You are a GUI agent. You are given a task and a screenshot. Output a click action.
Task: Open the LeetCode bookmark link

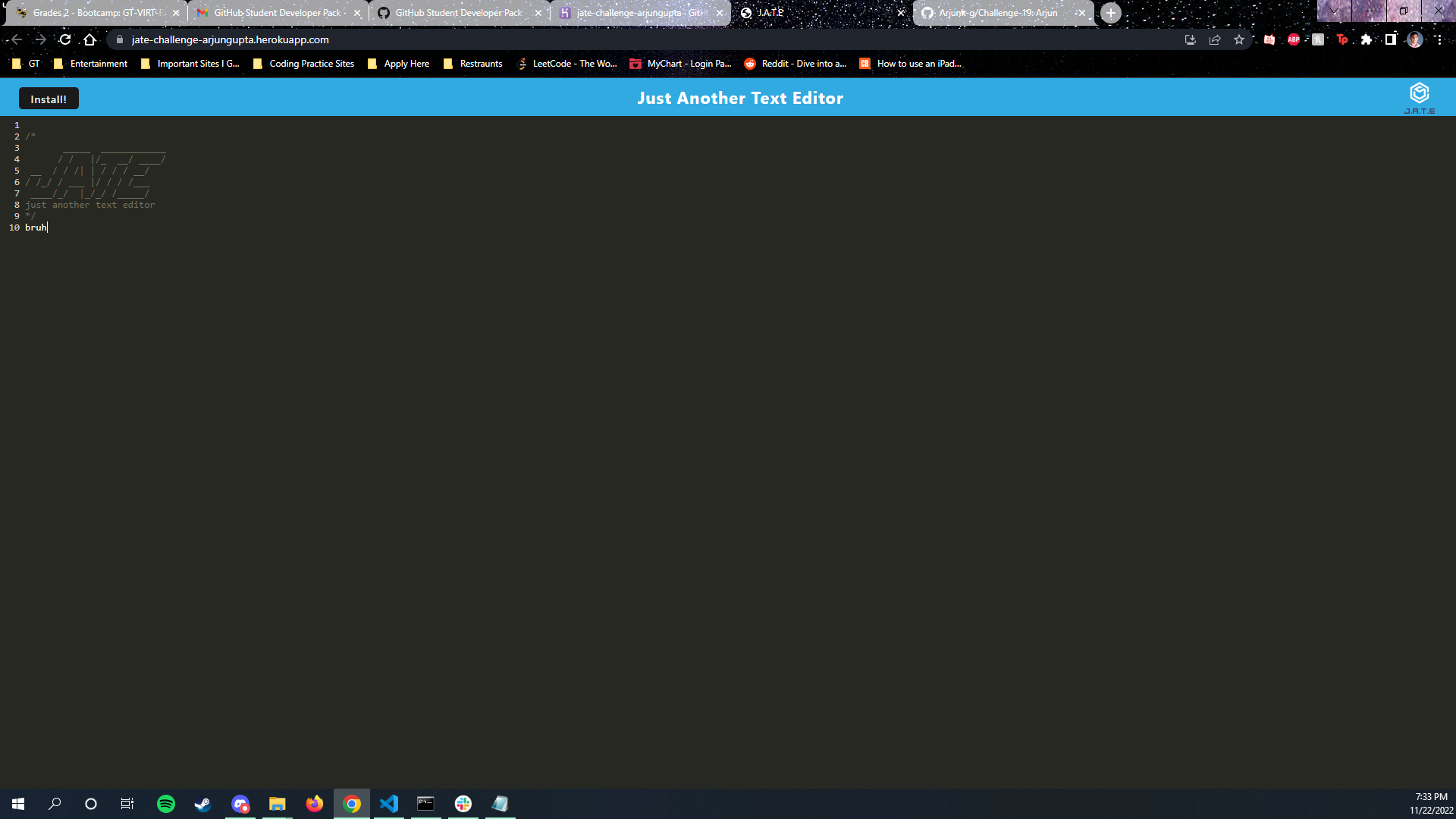566,64
